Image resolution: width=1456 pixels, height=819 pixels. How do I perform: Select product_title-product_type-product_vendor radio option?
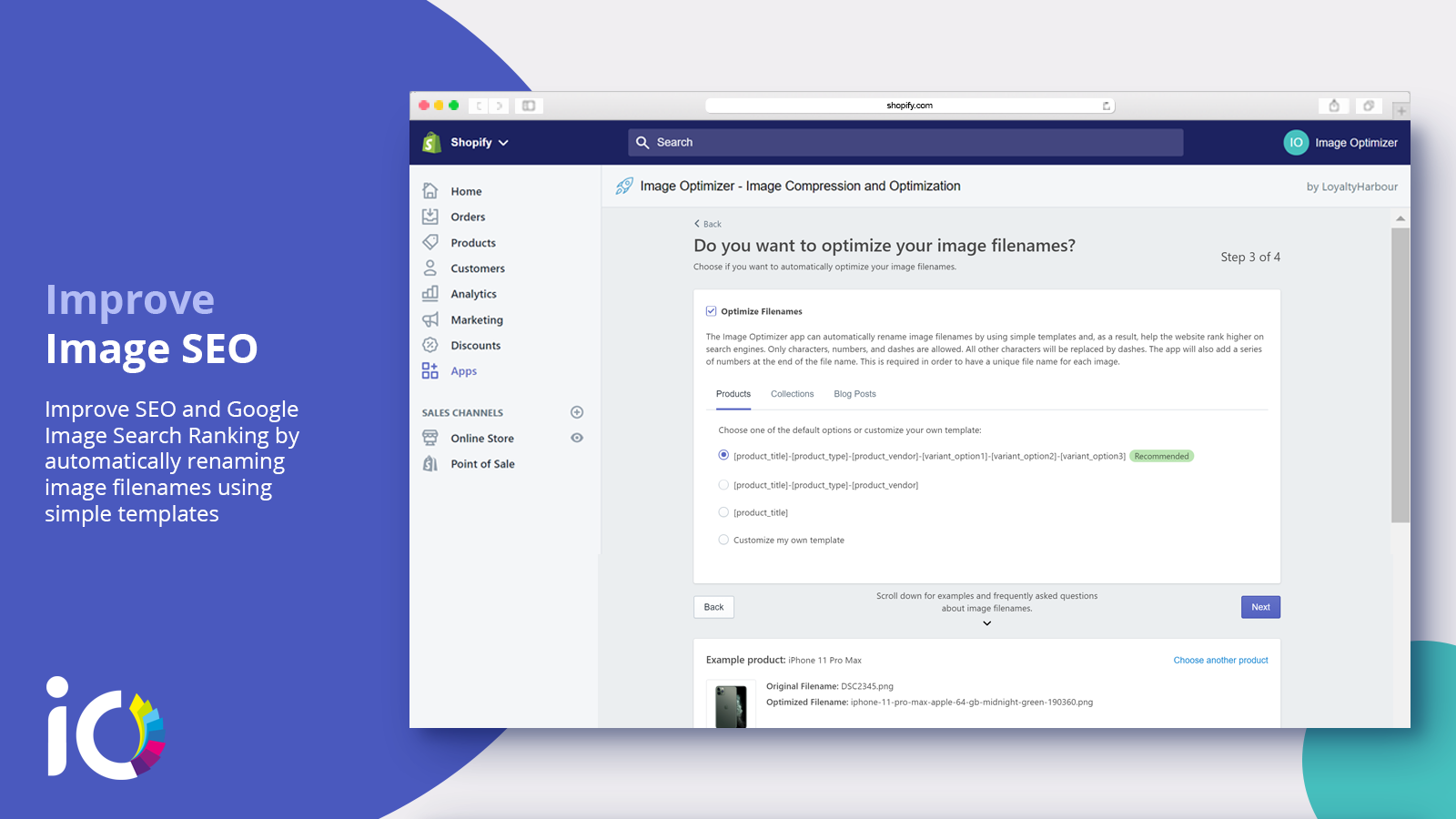click(x=723, y=485)
